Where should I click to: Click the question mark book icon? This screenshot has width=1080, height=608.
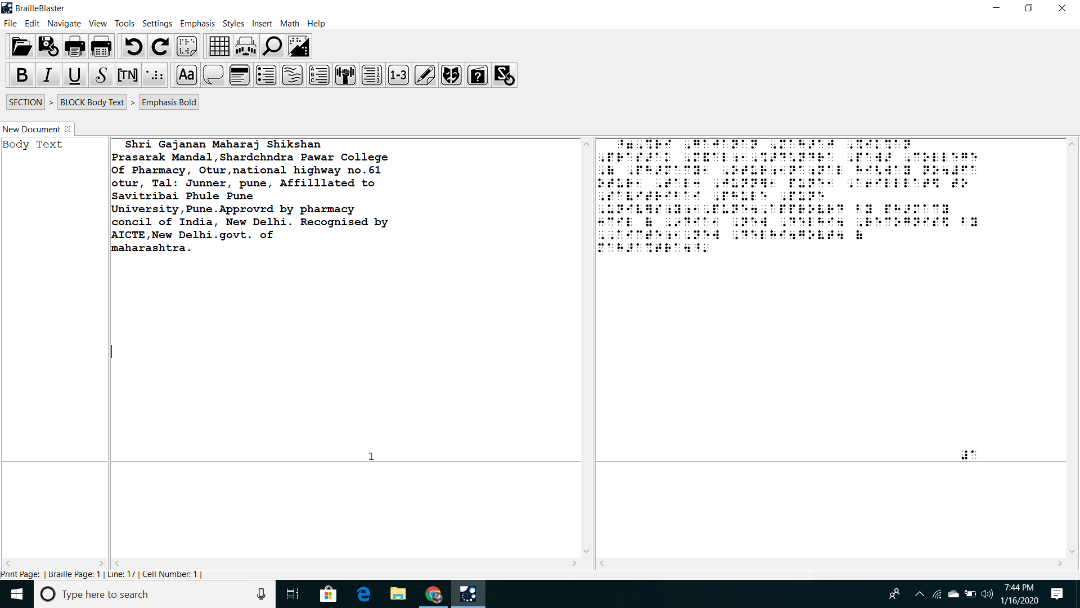click(x=478, y=75)
